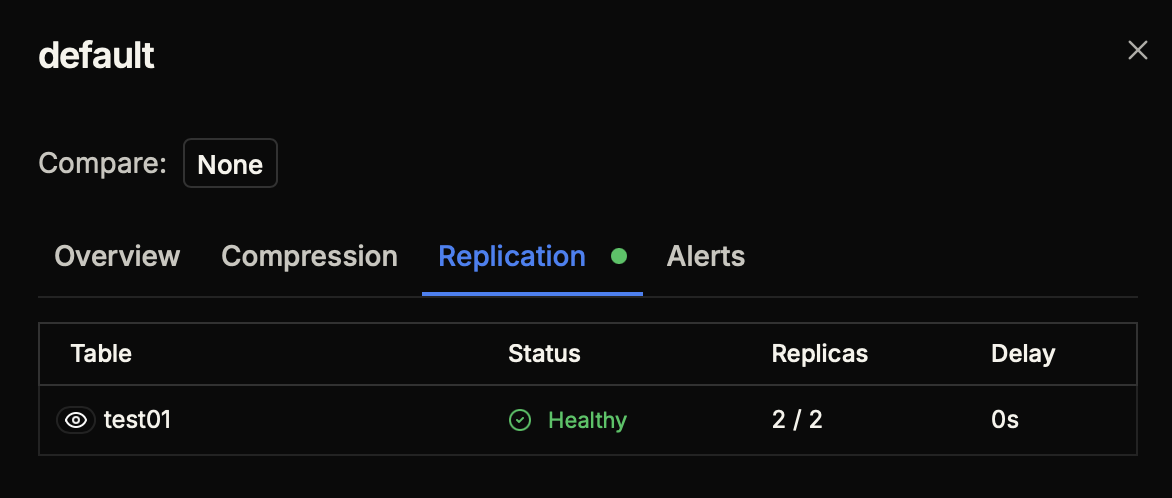
Task: Sort by the Replicas column header
Action: point(819,353)
